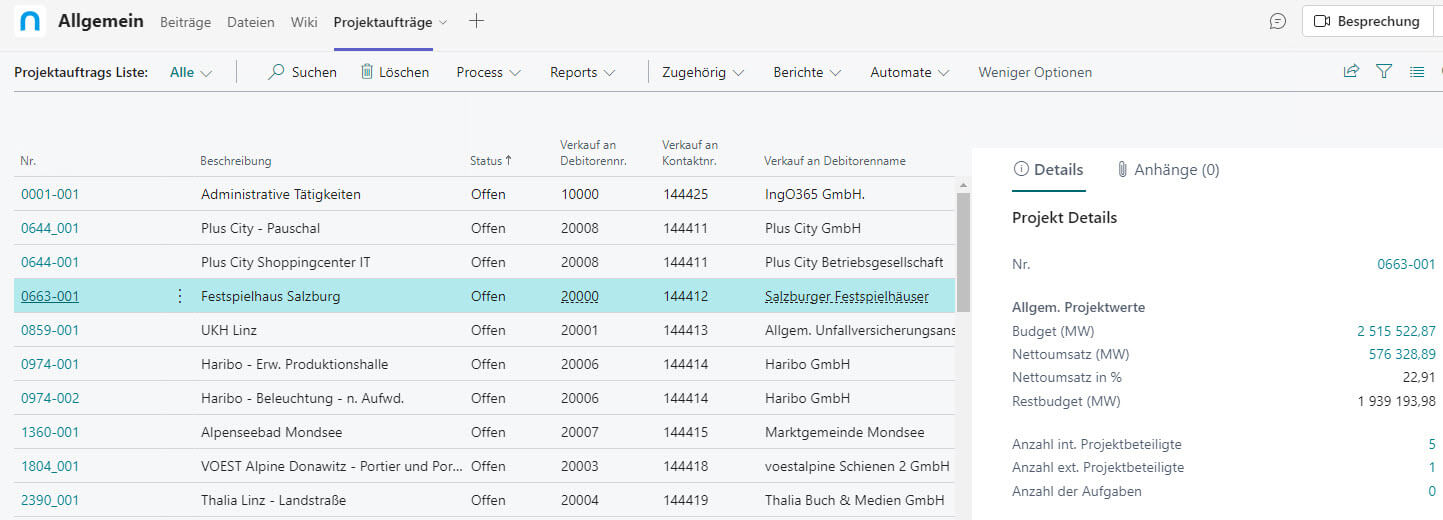
Task: Sort by the Status column header
Action: pos(487,161)
